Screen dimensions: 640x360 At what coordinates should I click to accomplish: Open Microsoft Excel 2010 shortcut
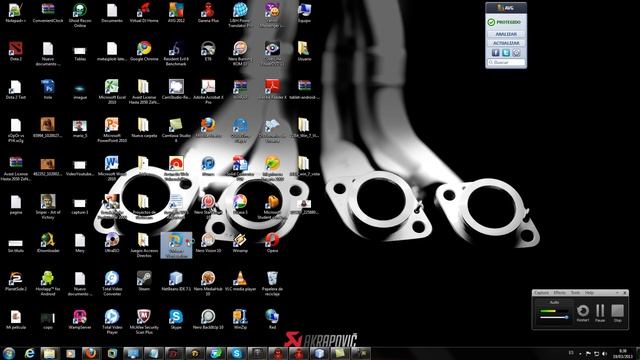pos(112,92)
